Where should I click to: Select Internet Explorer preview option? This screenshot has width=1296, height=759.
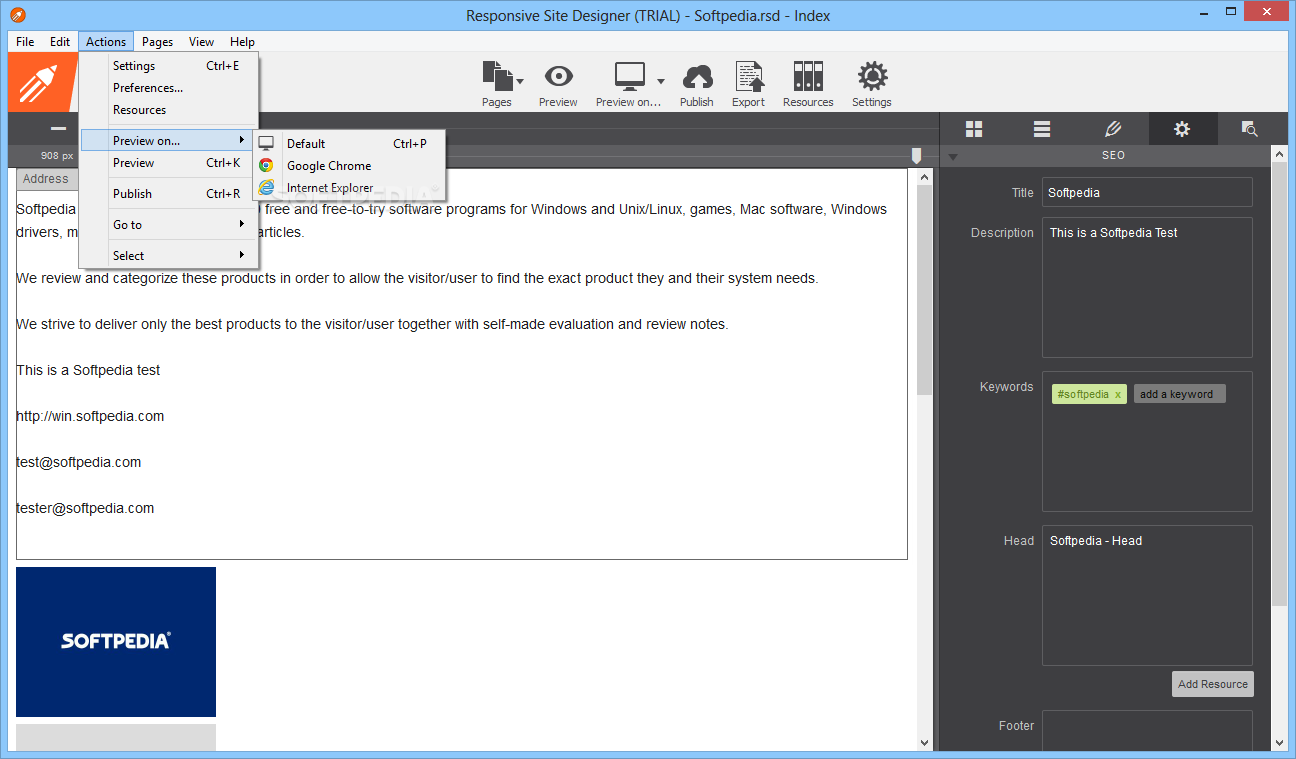tap(349, 188)
